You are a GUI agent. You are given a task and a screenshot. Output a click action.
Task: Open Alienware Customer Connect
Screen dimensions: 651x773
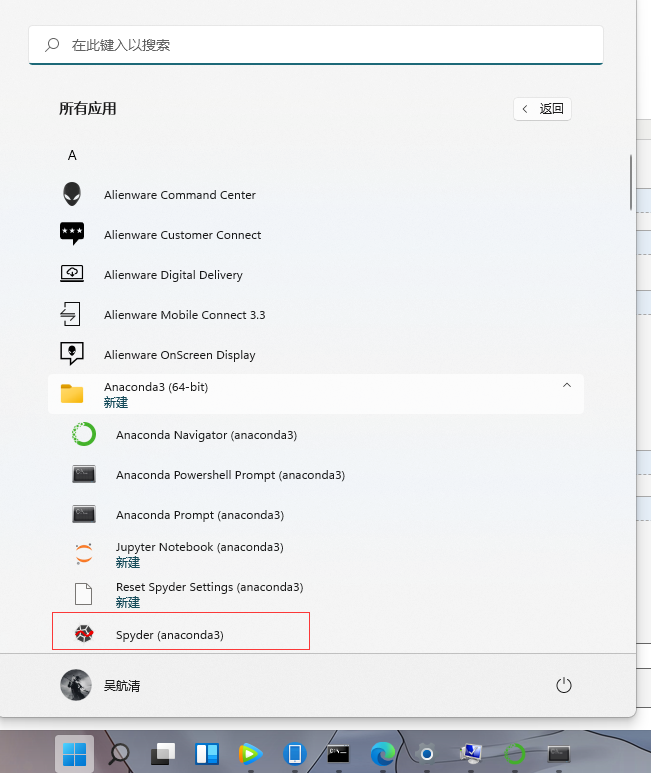coord(315,235)
